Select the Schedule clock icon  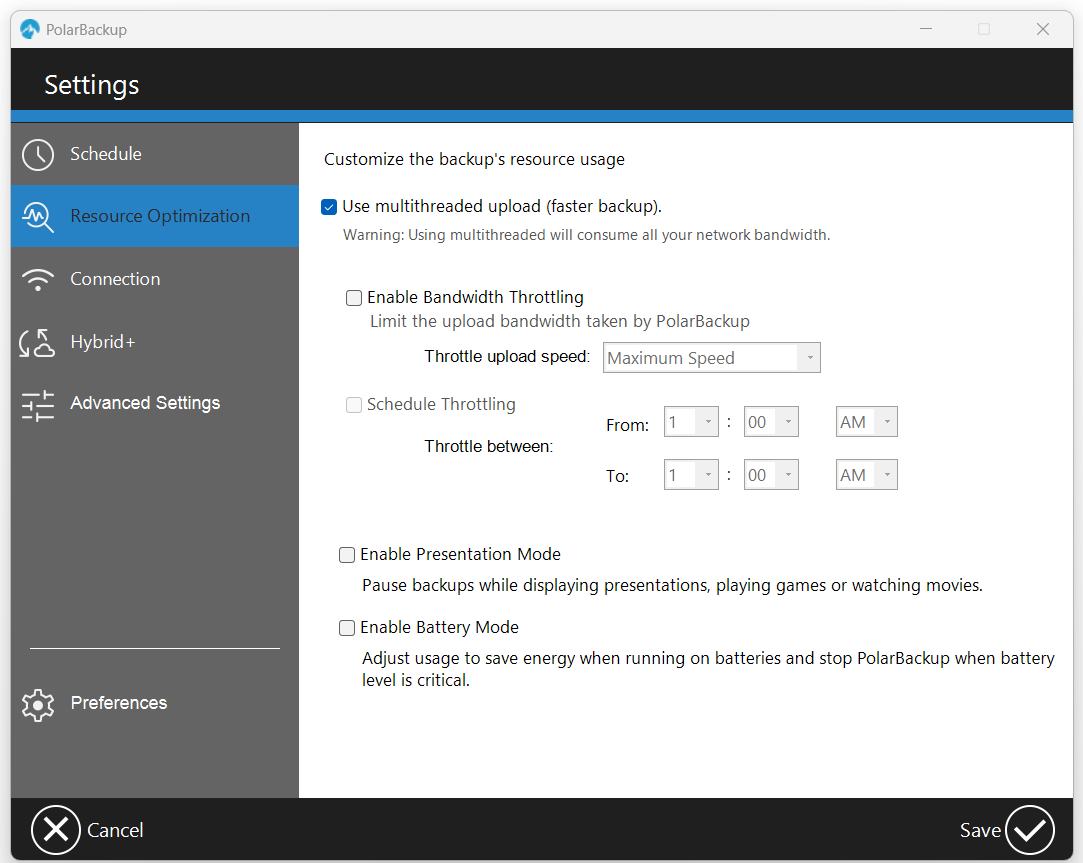pos(37,154)
